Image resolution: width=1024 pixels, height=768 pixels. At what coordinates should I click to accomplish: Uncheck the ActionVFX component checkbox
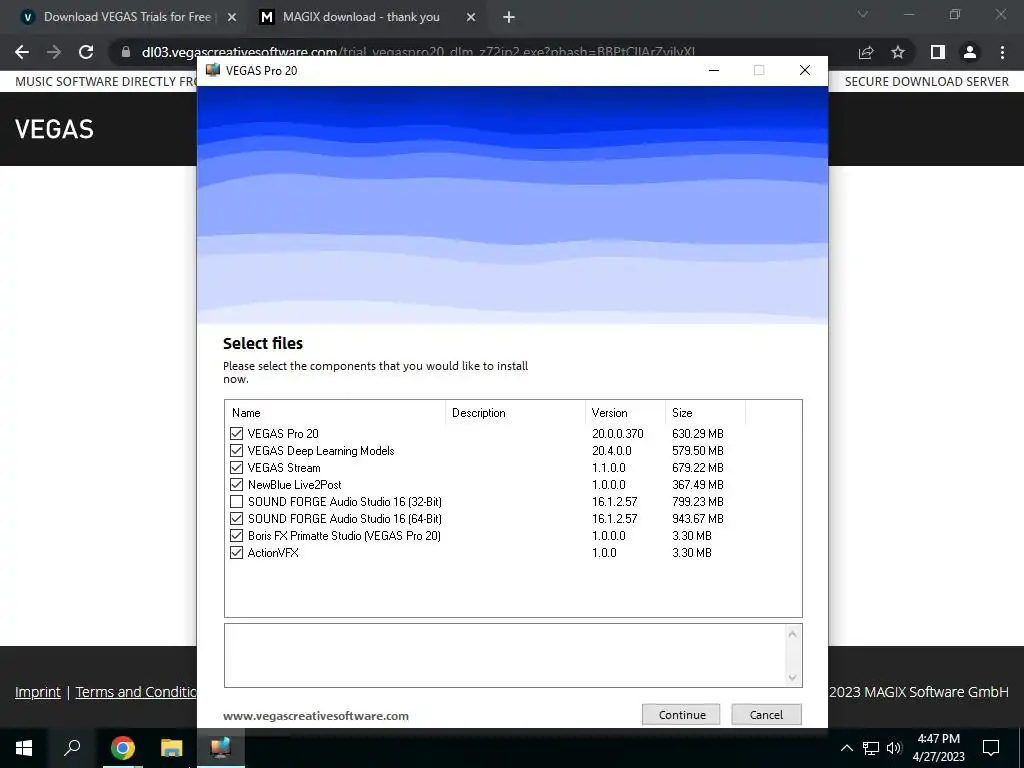236,552
